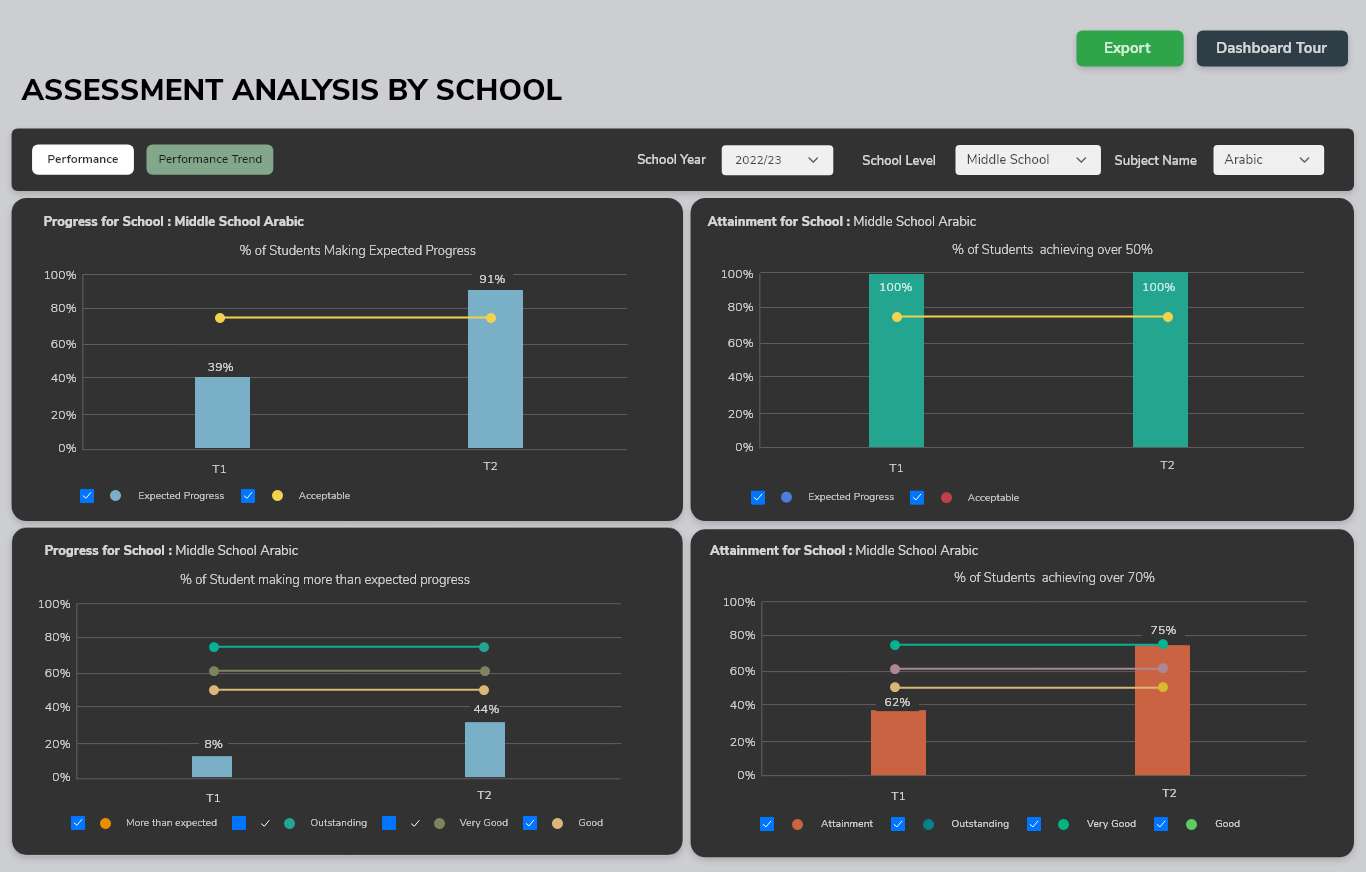This screenshot has width=1366, height=872.
Task: Click '% of Student making more than expected progress' title
Action: tap(325, 579)
